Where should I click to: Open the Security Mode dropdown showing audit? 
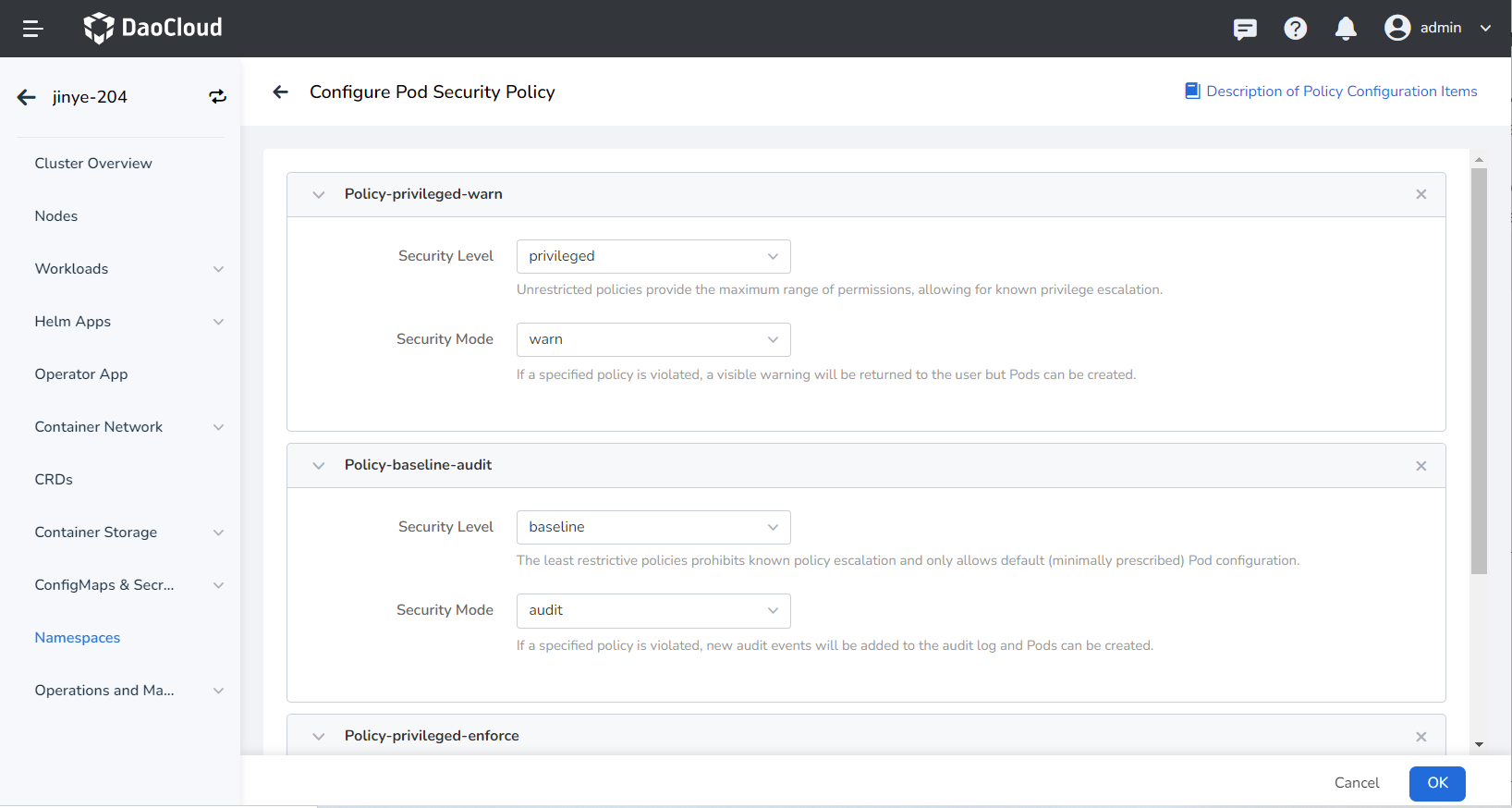click(x=652, y=610)
